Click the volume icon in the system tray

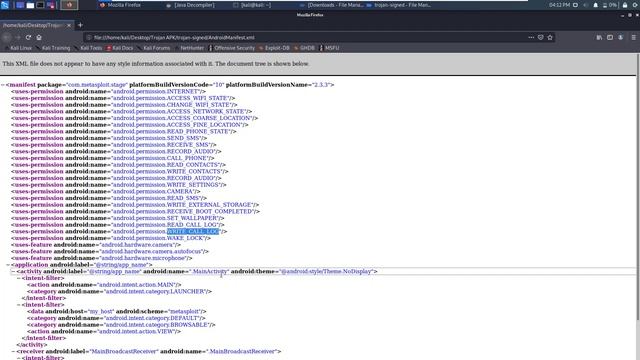pyautogui.click(x=586, y=5)
